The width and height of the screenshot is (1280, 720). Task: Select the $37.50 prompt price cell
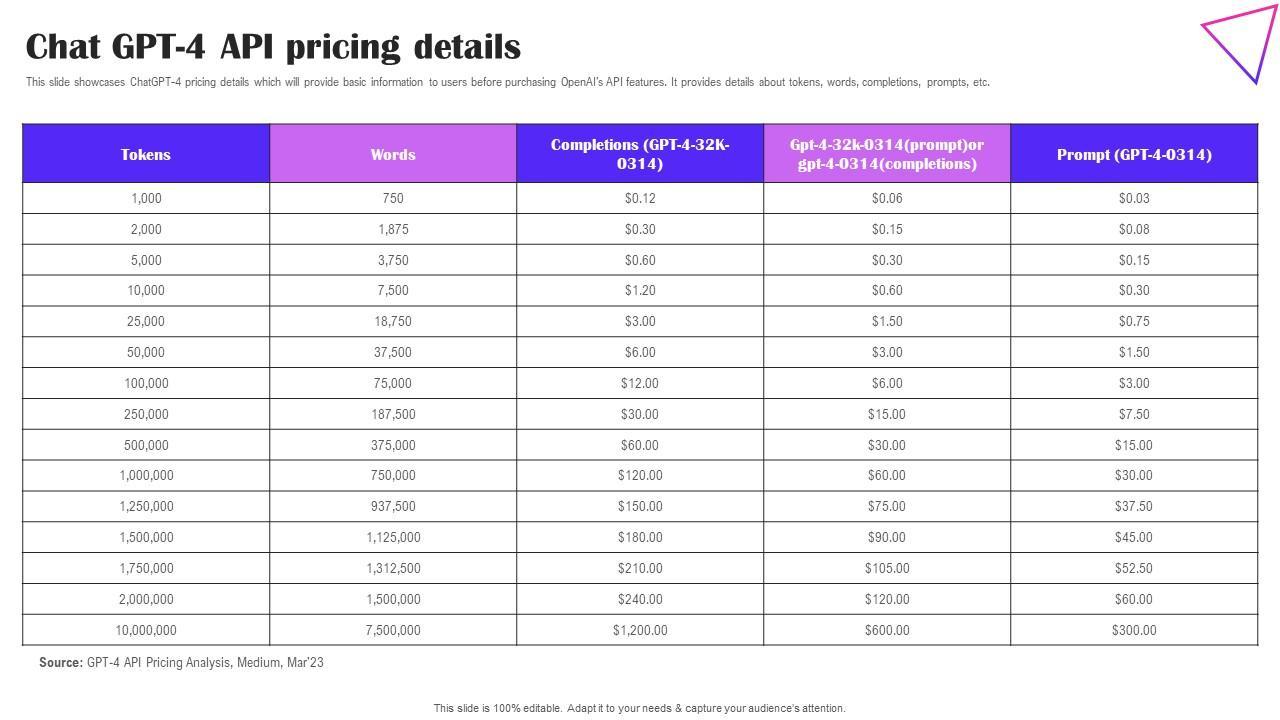point(1134,506)
